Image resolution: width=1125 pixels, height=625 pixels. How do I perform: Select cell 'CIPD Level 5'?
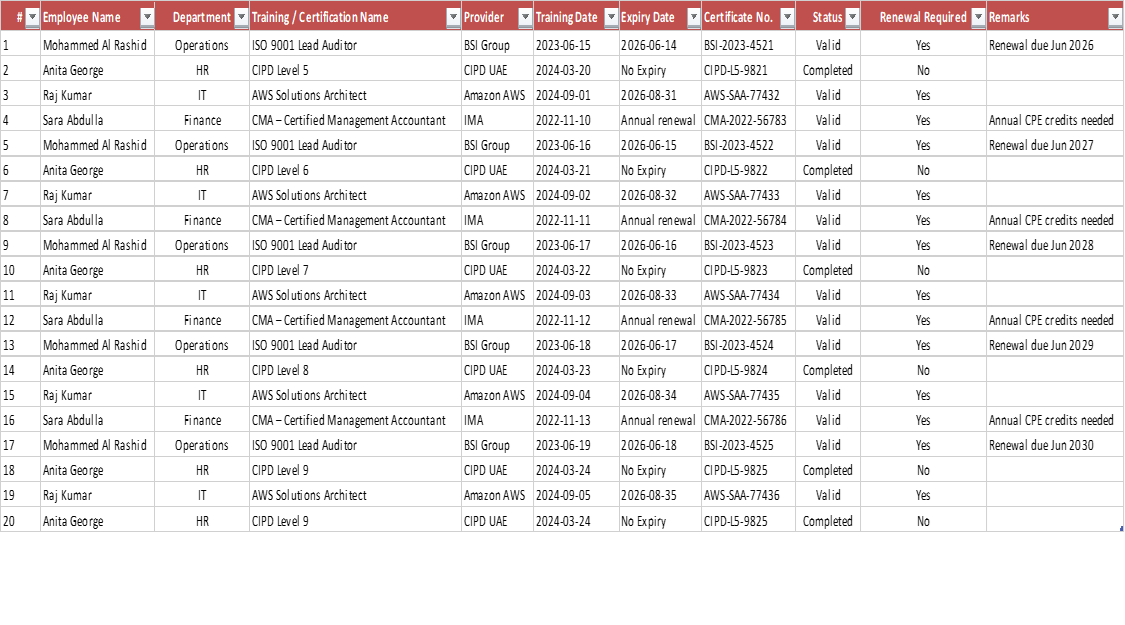point(355,70)
